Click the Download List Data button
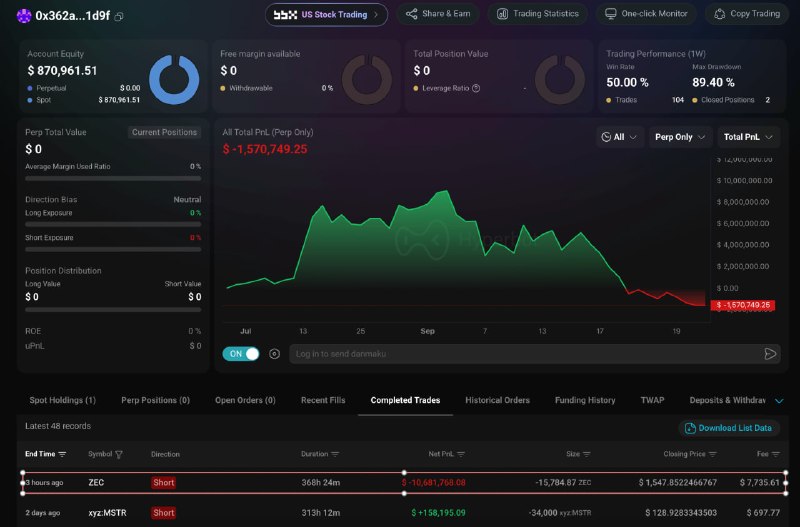Viewport: 800px width, 527px height. 729,428
